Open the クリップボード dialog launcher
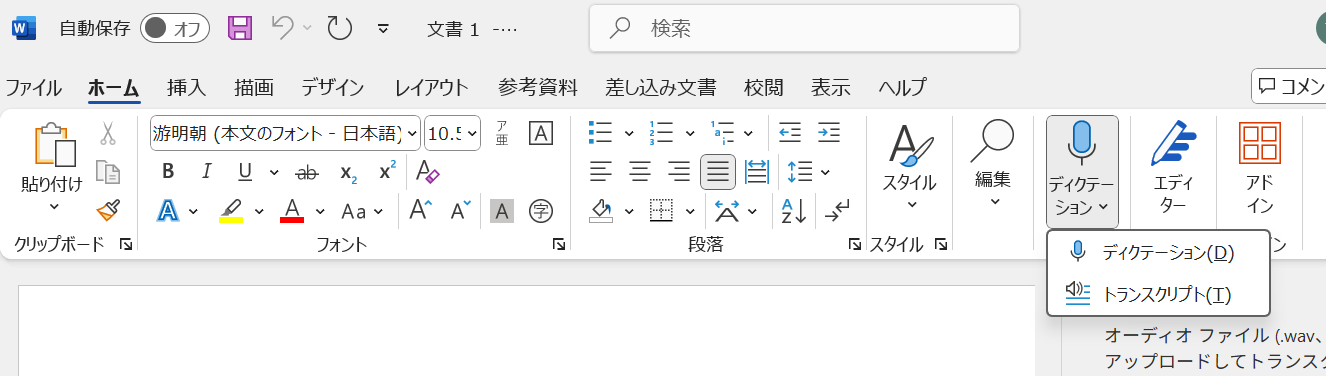The image size is (1326, 376). pos(126,244)
